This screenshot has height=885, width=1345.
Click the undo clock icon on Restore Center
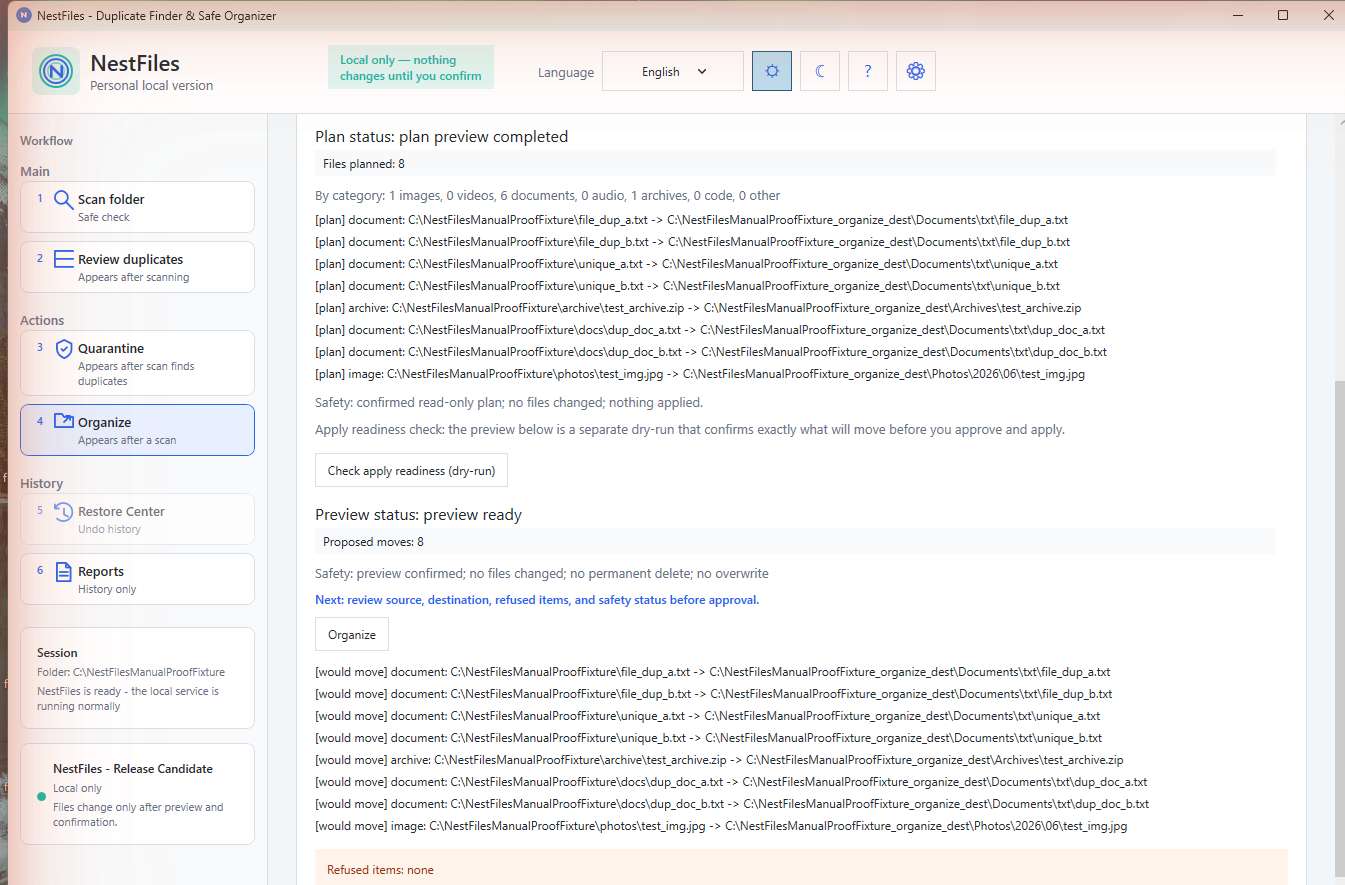coord(63,512)
